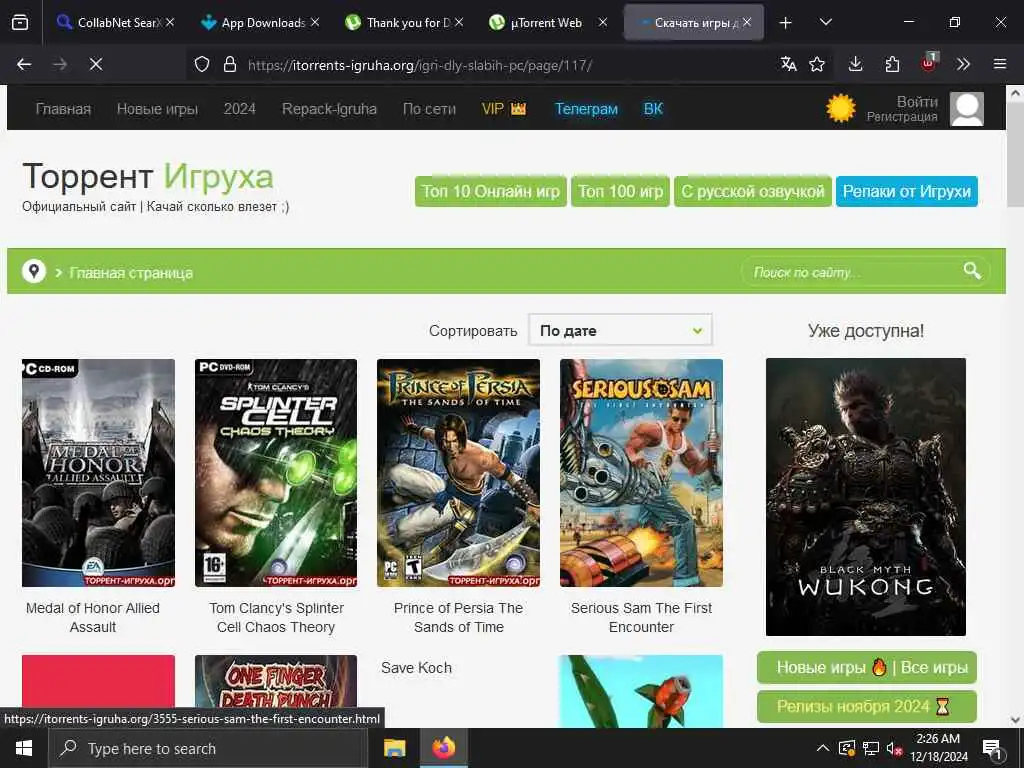Show more tools overflow chevrons
The height and width of the screenshot is (768, 1024).
tap(963, 64)
